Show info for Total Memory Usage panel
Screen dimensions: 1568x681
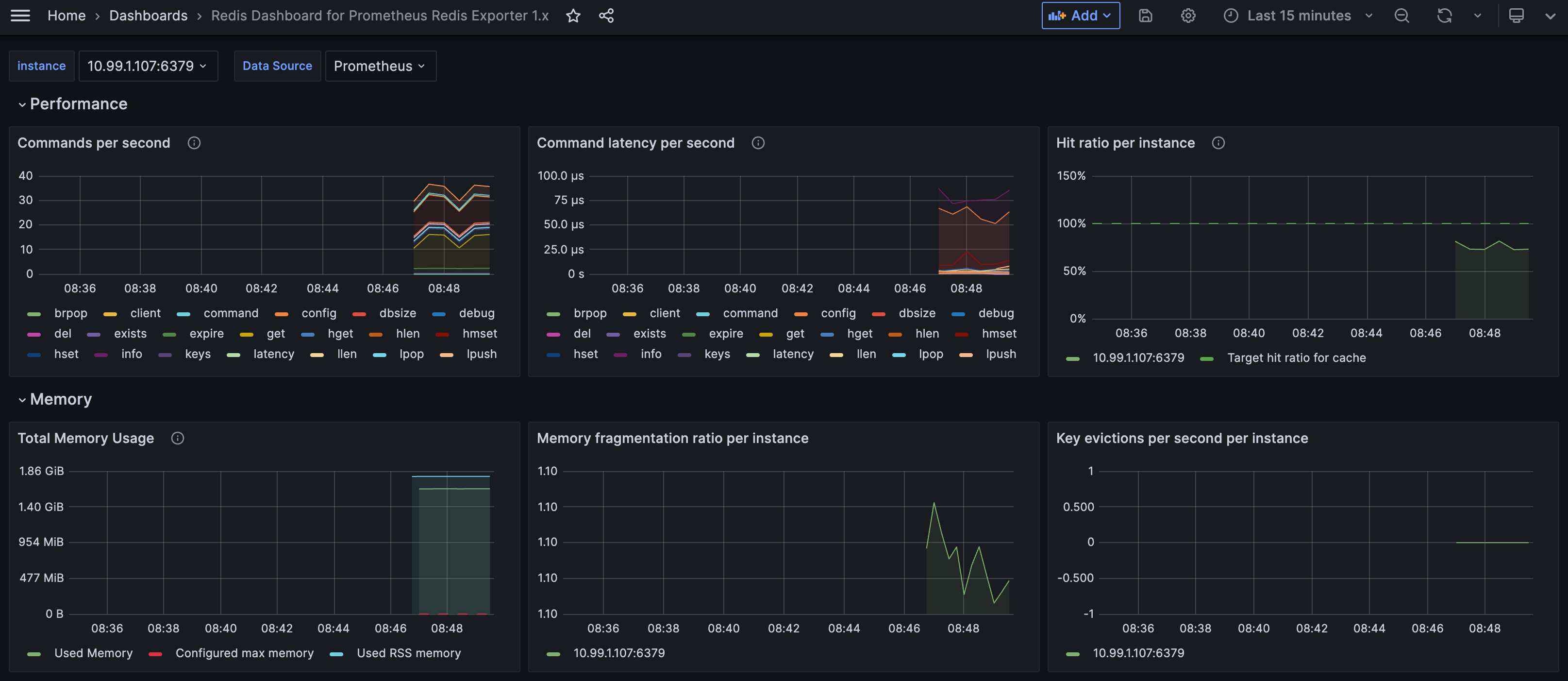177,439
